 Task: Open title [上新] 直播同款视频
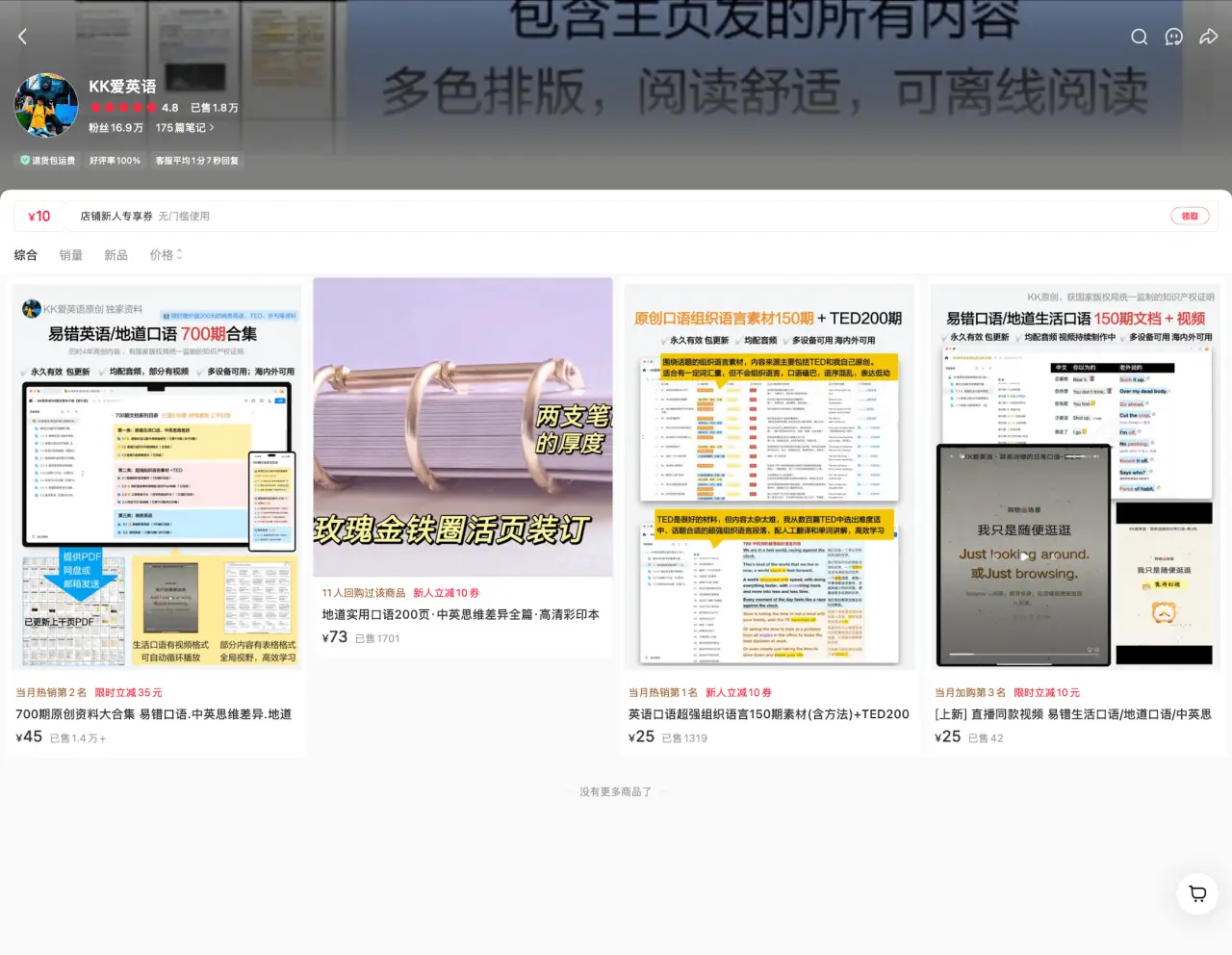(x=1073, y=714)
